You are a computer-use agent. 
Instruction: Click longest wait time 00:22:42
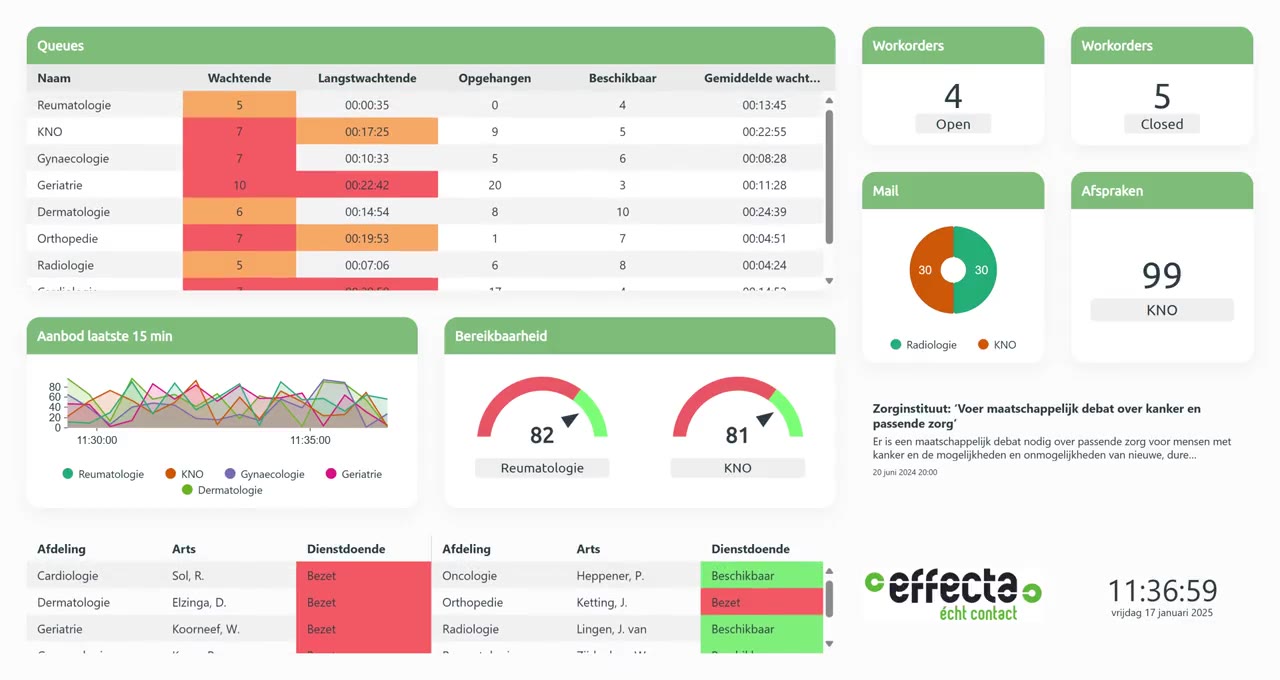coord(367,185)
